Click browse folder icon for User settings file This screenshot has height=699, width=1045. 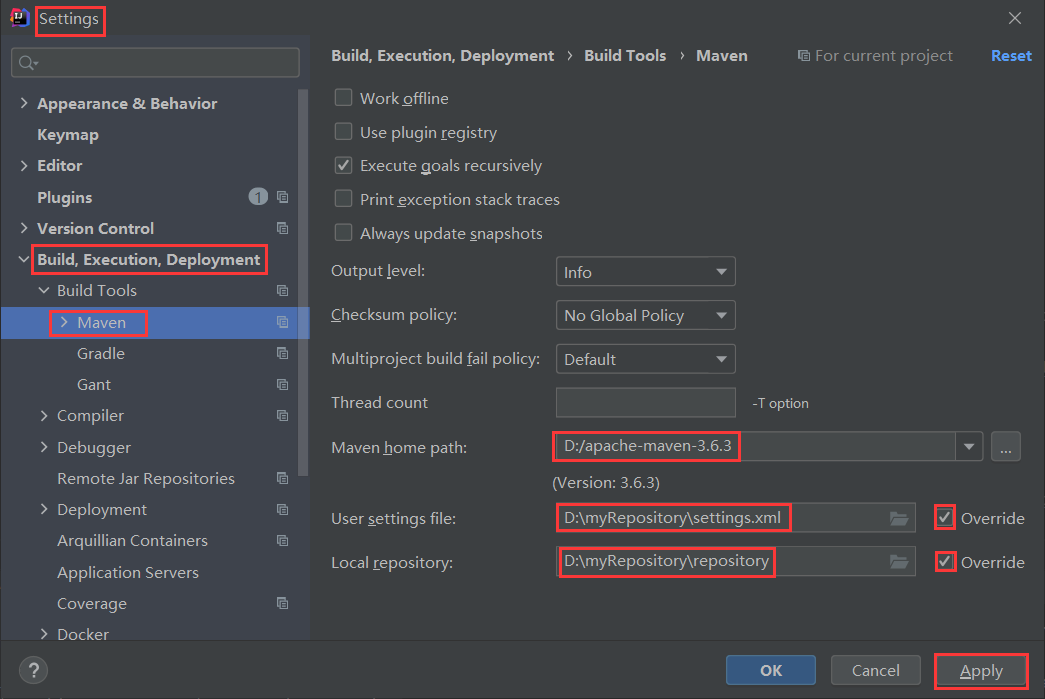[x=899, y=518]
